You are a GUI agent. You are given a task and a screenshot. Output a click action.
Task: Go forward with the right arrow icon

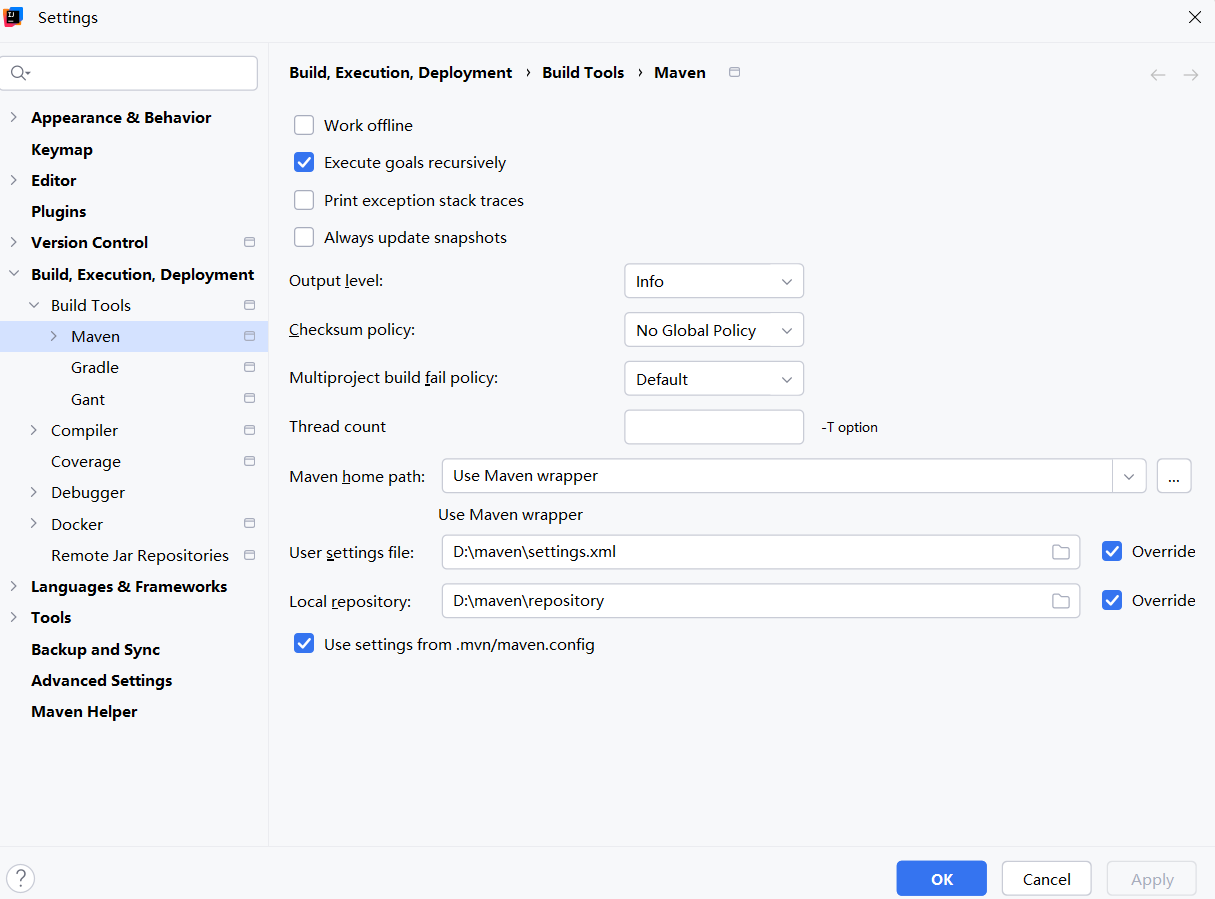point(1191,75)
